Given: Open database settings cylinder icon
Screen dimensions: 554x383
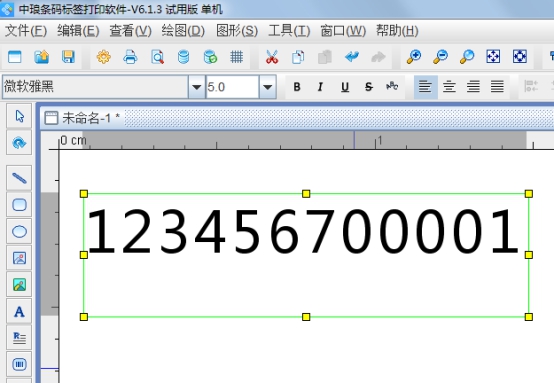Looking at the screenshot, I should 183,57.
